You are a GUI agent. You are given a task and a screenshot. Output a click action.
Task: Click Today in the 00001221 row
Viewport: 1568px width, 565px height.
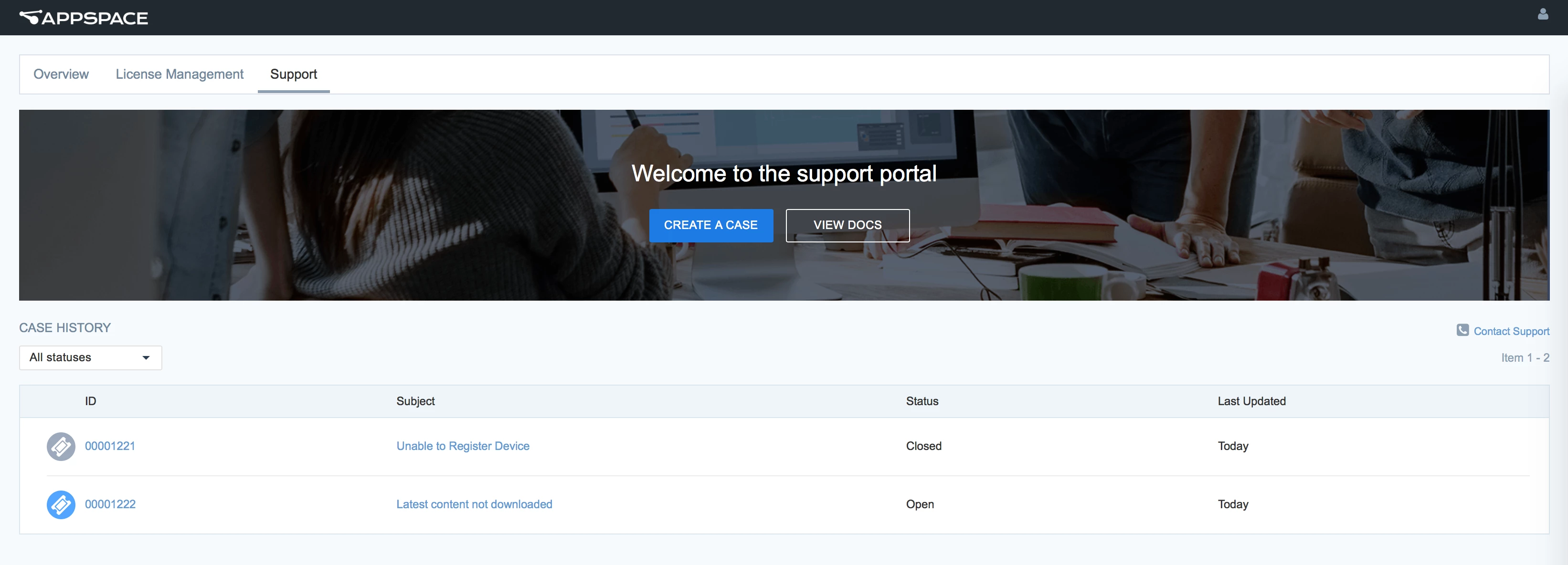pyautogui.click(x=1233, y=446)
